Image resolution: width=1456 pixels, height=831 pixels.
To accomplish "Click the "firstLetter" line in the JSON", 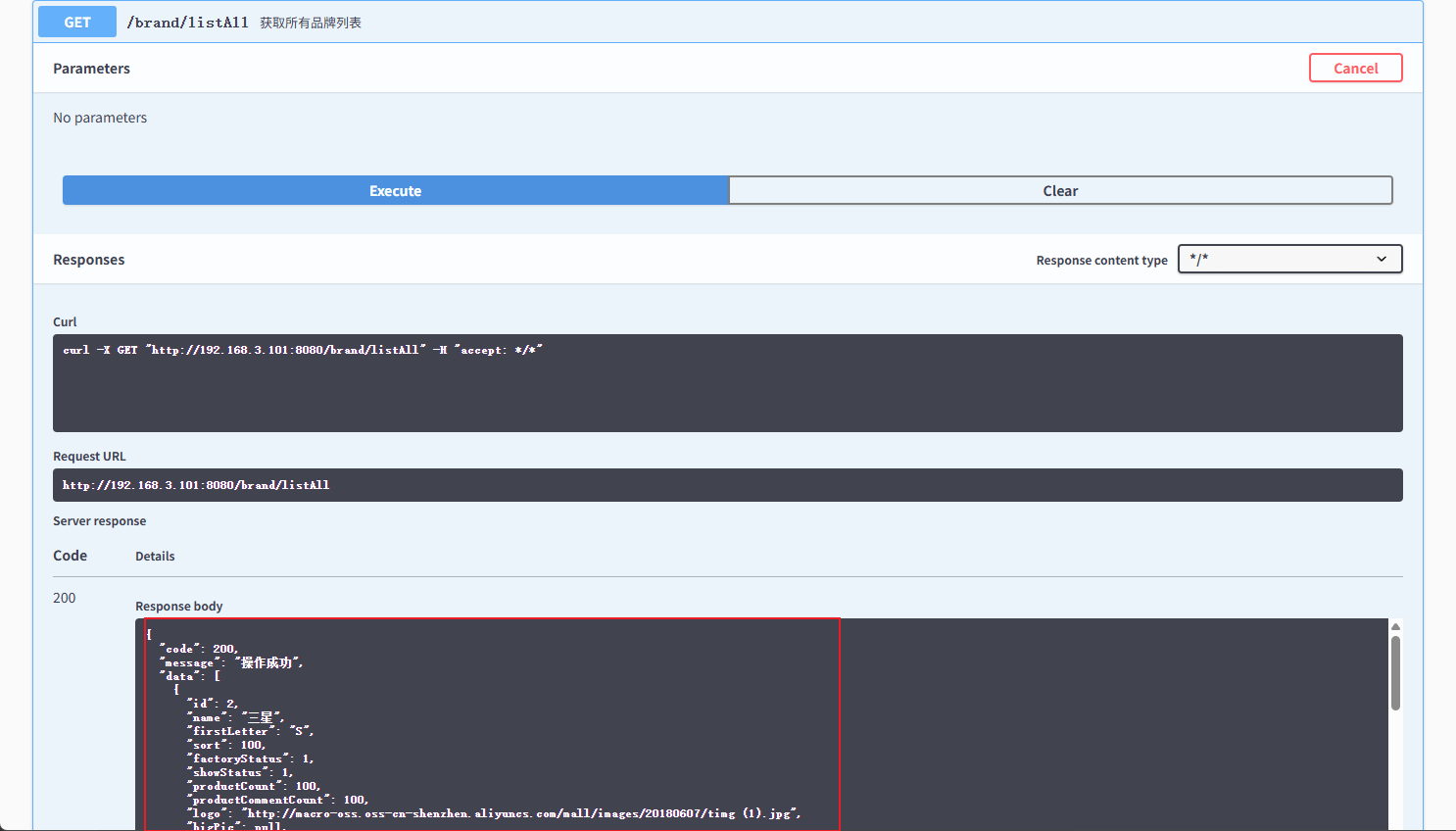I will (251, 731).
